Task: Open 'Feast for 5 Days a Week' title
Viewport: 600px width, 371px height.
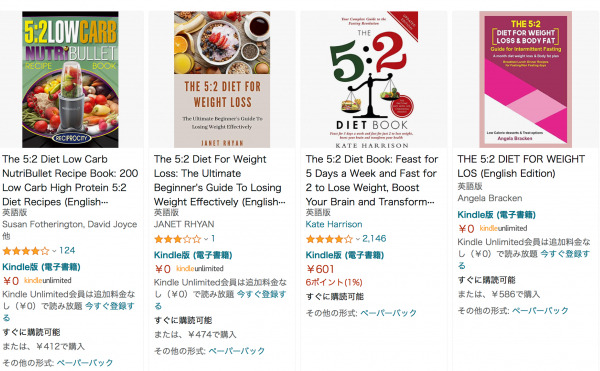Action: click(x=372, y=180)
